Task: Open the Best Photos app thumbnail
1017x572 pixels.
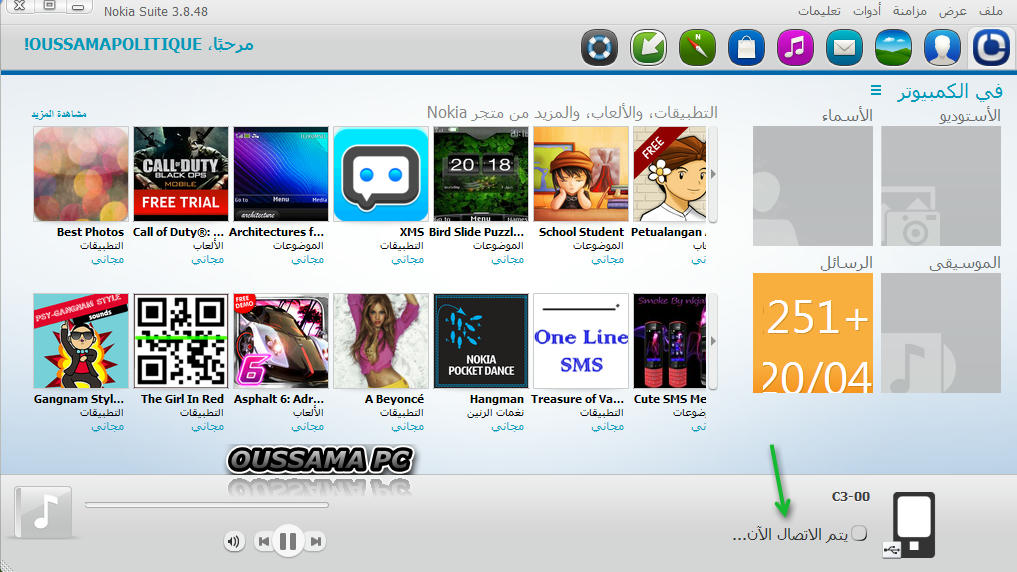Action: [x=81, y=174]
